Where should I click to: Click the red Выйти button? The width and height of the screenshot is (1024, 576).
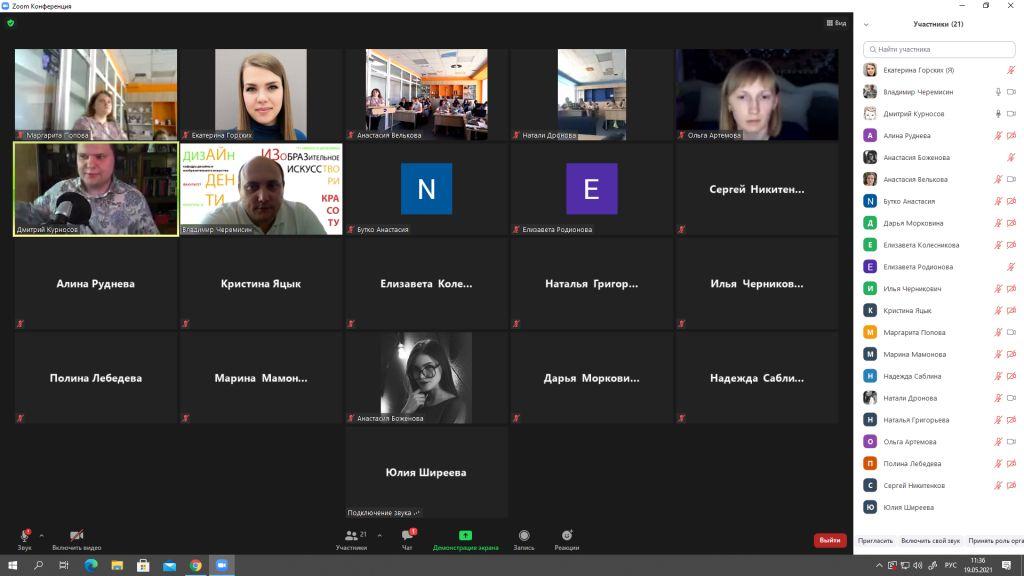(x=830, y=540)
